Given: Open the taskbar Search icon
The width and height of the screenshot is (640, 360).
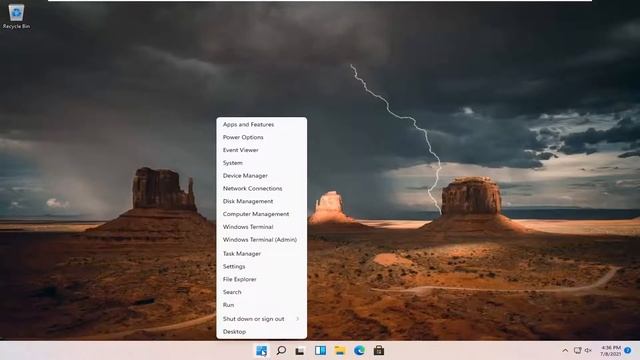Looking at the screenshot, I should click(281, 351).
